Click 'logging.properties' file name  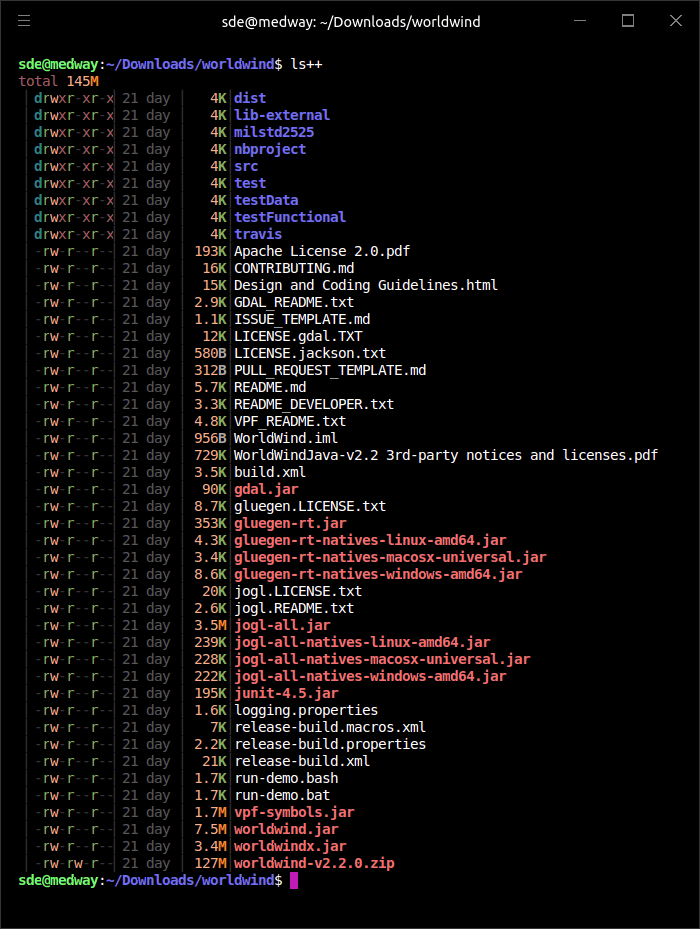click(x=306, y=710)
